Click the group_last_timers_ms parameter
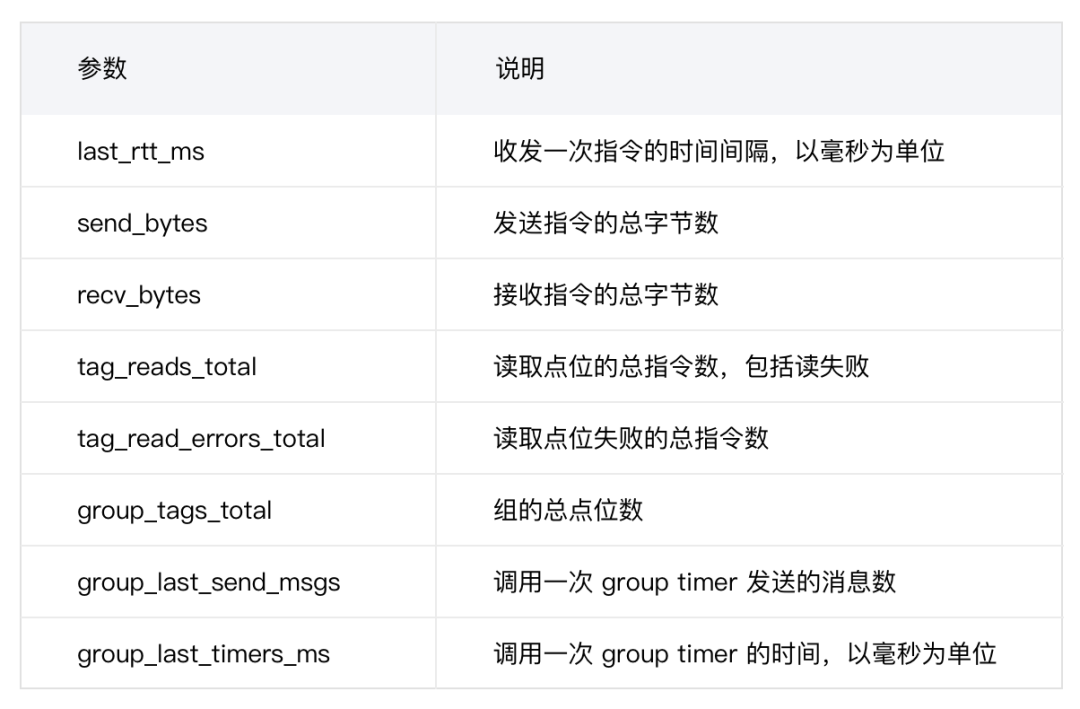Screen dimensions: 1080x709 pos(203,654)
